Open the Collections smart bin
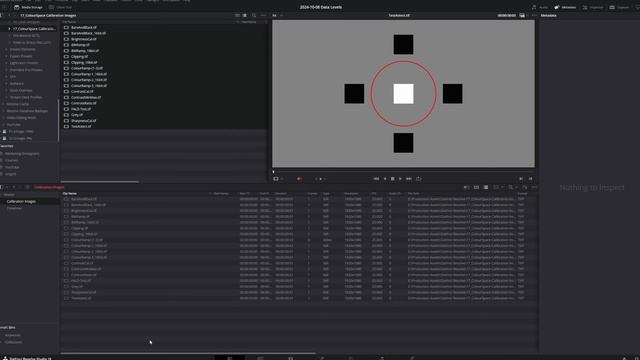 coord(13,342)
